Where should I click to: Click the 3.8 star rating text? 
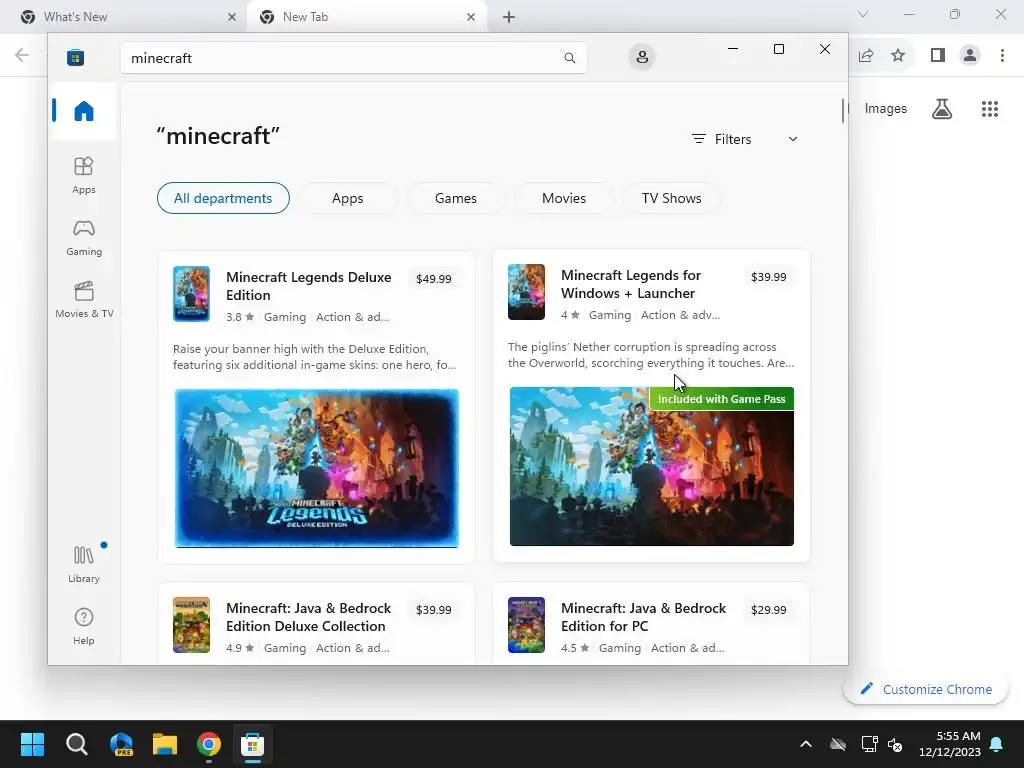coord(240,317)
